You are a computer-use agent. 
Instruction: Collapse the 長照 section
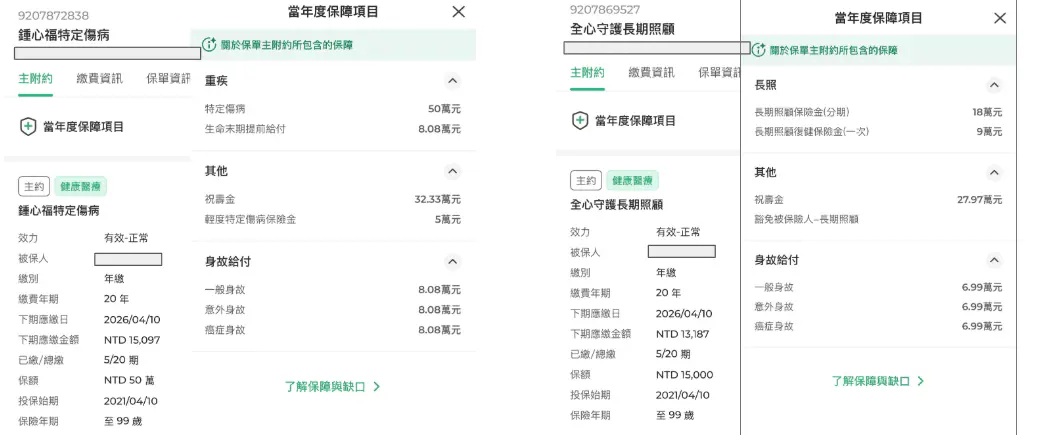coord(993,86)
